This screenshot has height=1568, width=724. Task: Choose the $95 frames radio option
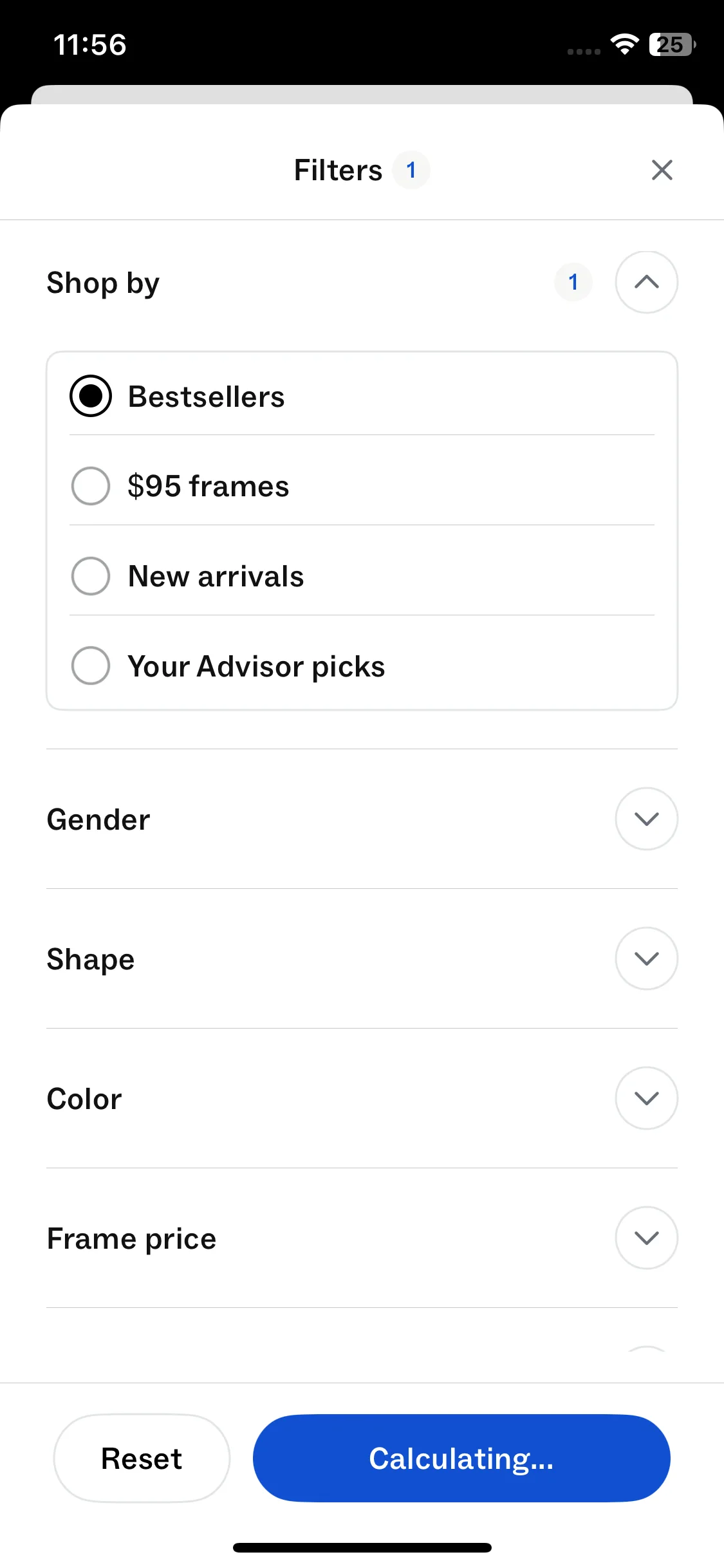(x=91, y=486)
